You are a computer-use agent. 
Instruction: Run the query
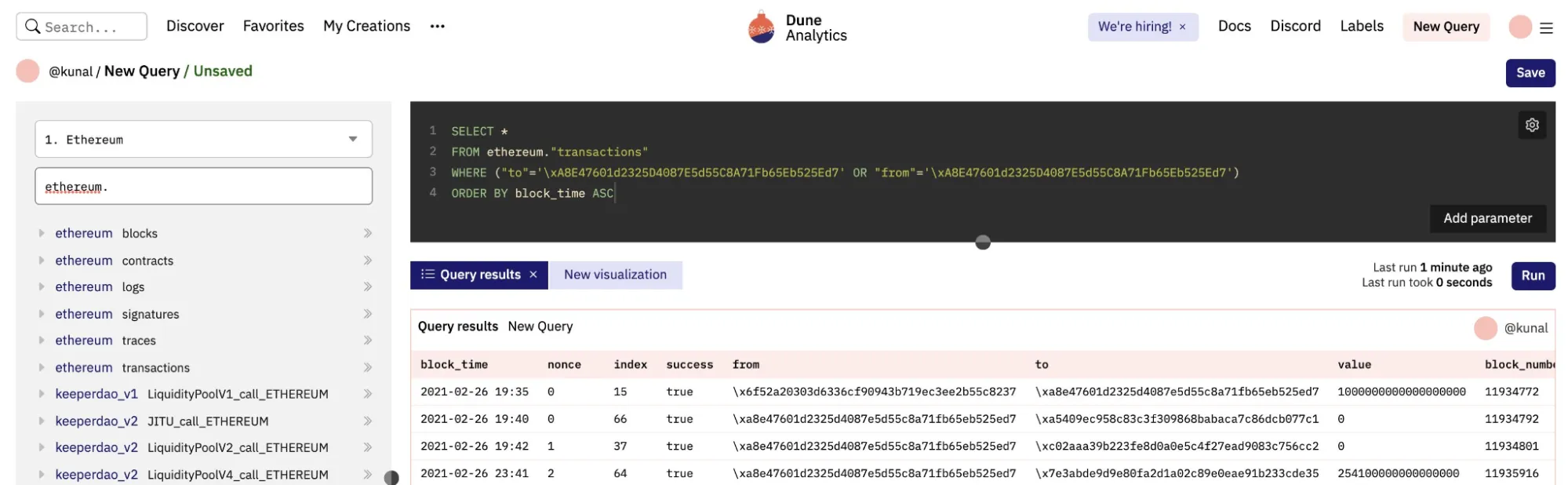point(1532,276)
